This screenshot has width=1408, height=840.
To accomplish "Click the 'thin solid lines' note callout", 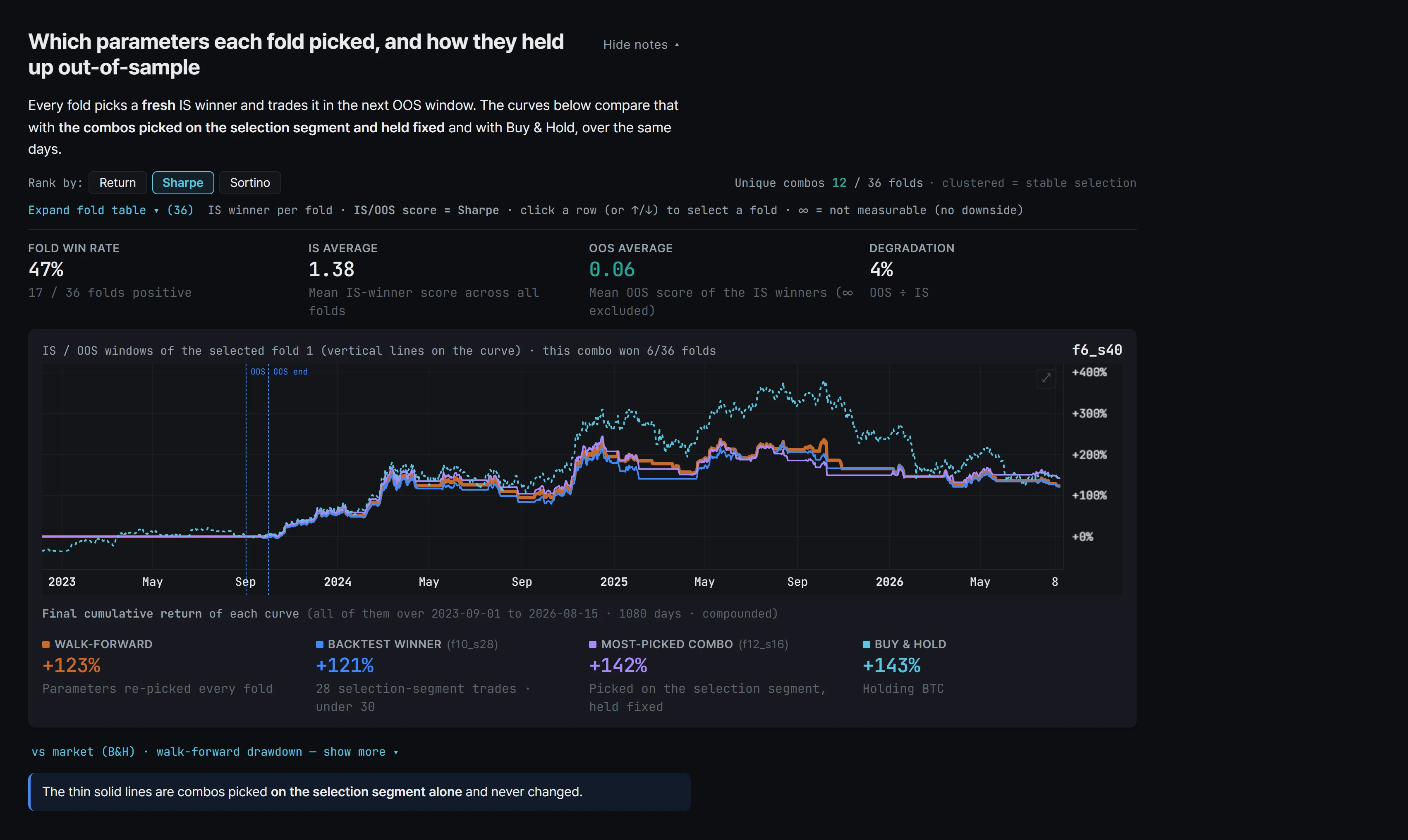I will pos(359,792).
